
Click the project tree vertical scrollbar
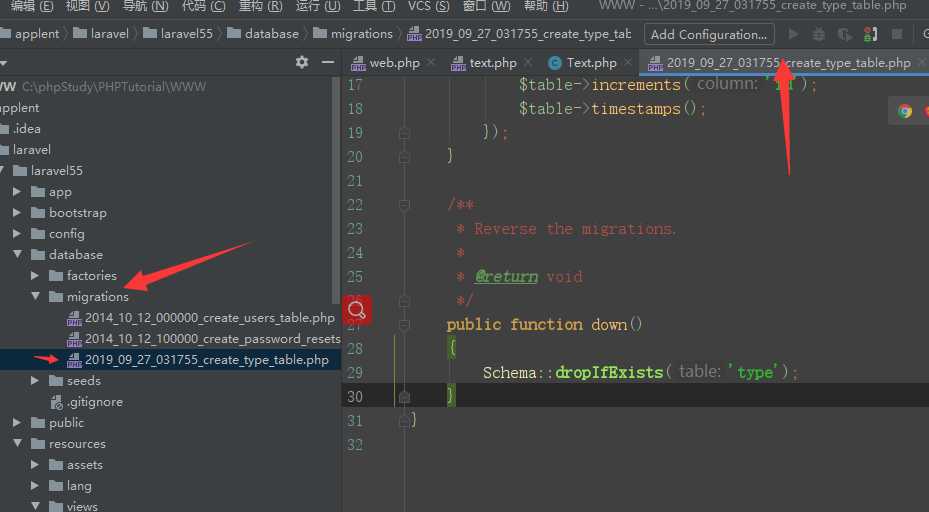click(x=336, y=190)
